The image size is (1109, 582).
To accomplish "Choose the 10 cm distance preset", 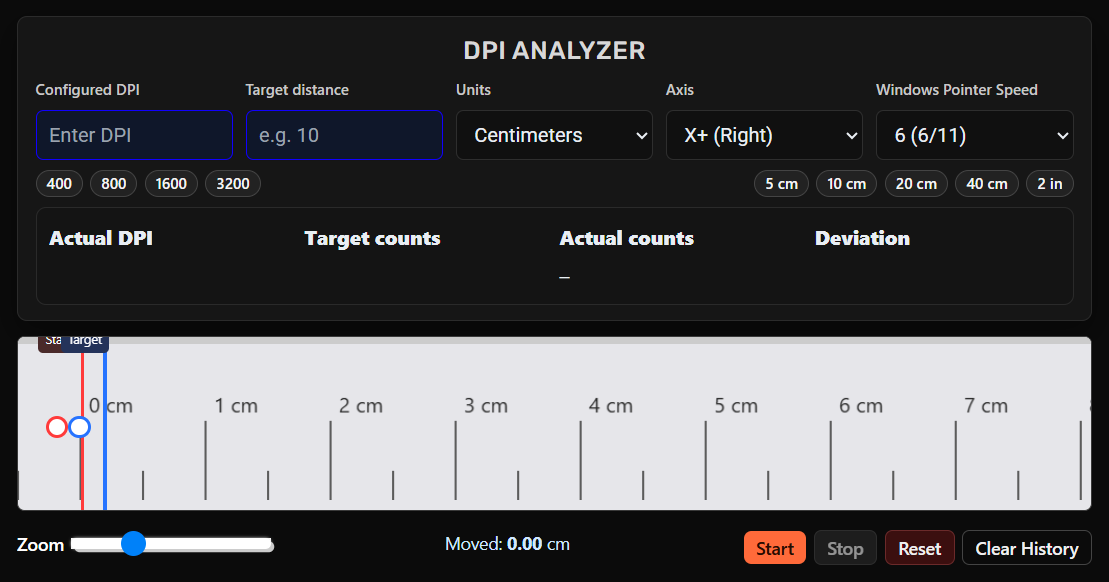I will pyautogui.click(x=846, y=183).
